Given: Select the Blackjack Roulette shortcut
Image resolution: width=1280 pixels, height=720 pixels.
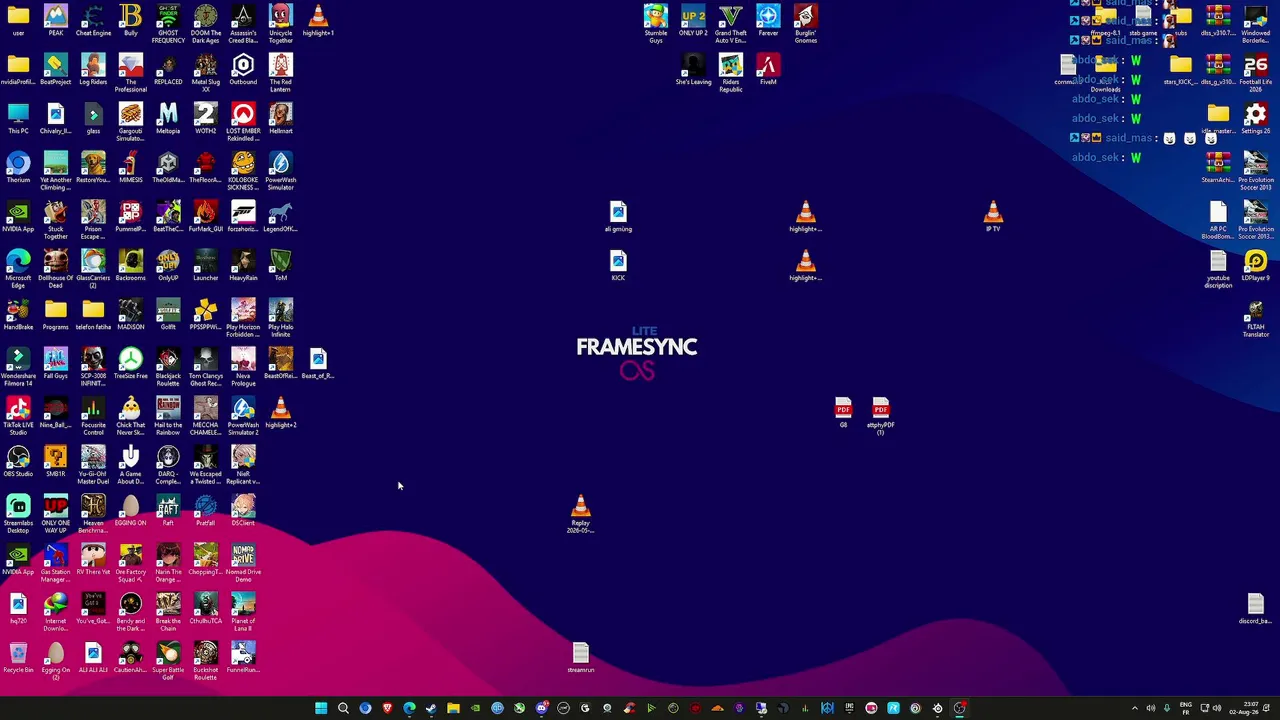Looking at the screenshot, I should 168,367.
